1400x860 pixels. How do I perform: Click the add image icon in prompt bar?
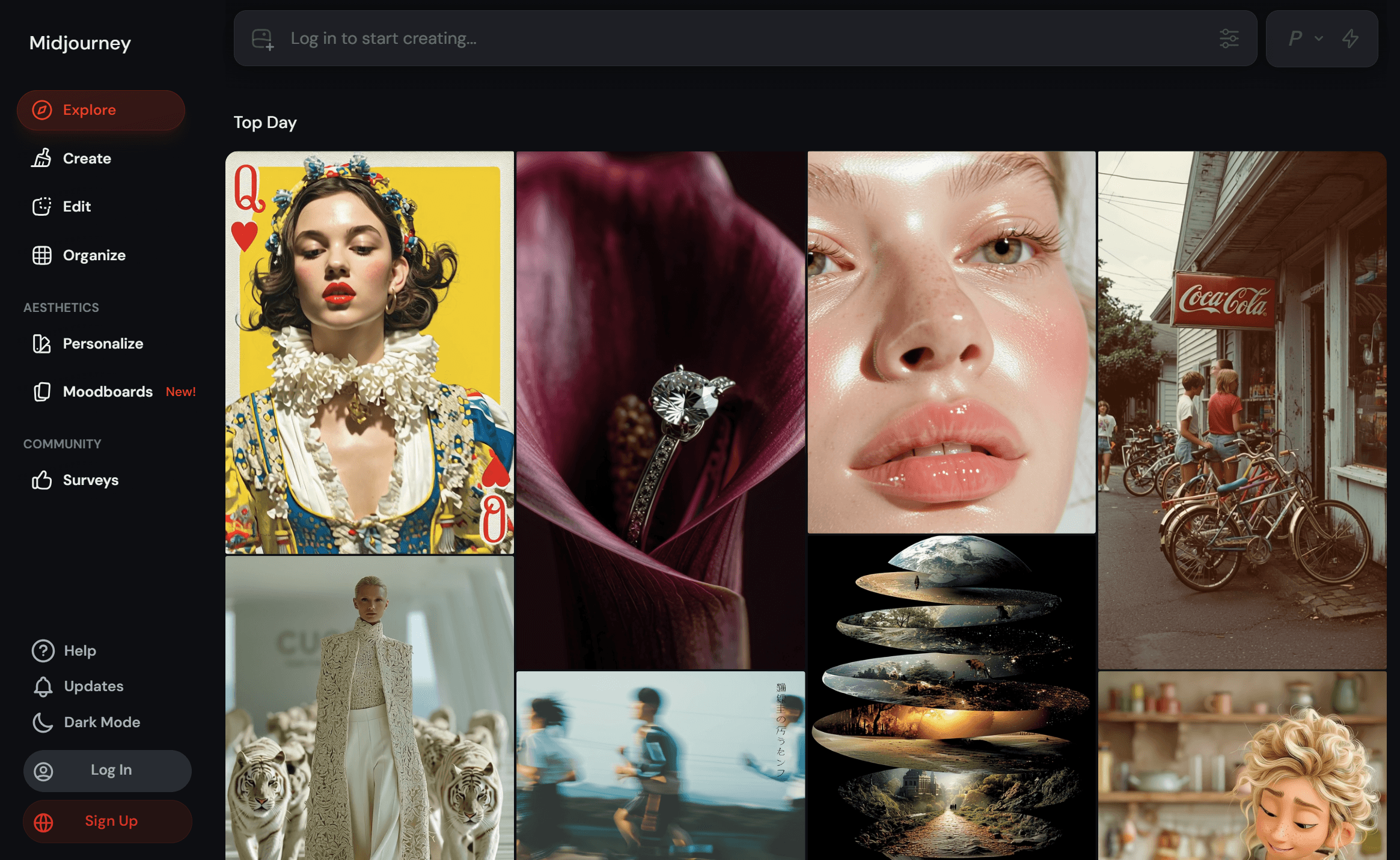pyautogui.click(x=263, y=39)
